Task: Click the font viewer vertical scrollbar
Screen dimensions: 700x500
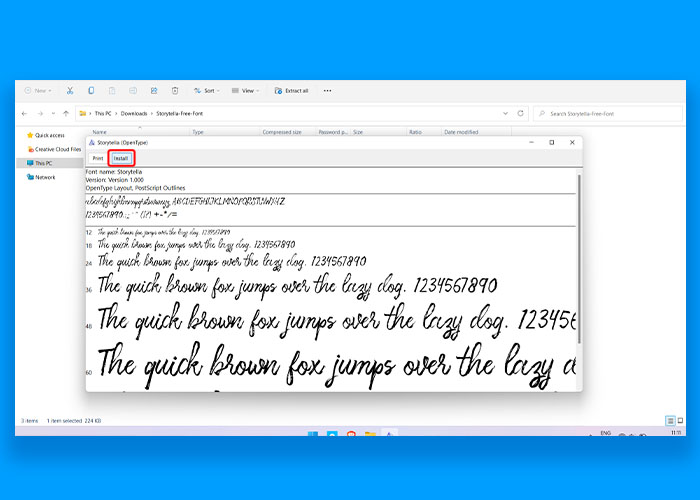Action: point(579,259)
